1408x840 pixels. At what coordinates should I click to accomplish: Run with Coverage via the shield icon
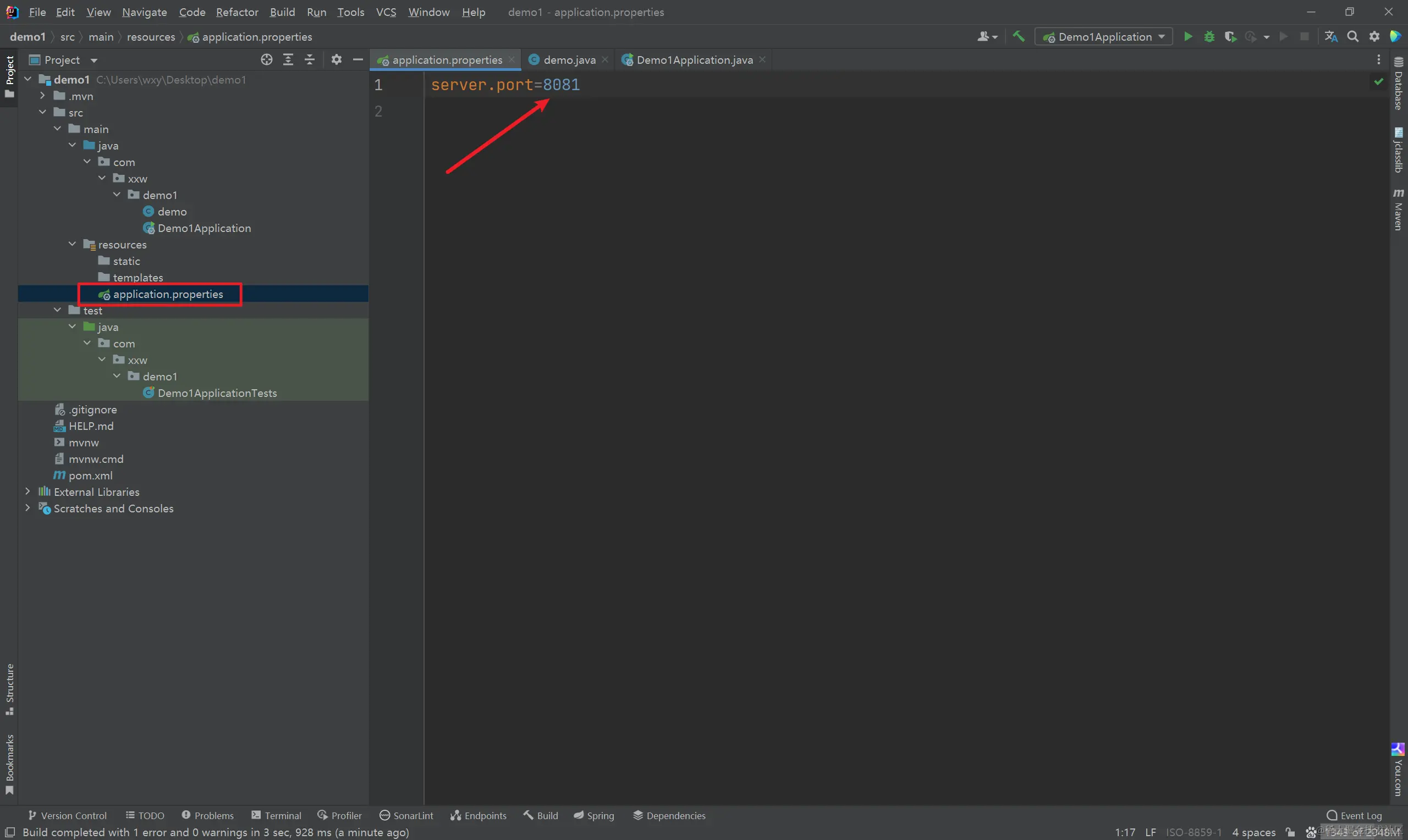(x=1230, y=37)
